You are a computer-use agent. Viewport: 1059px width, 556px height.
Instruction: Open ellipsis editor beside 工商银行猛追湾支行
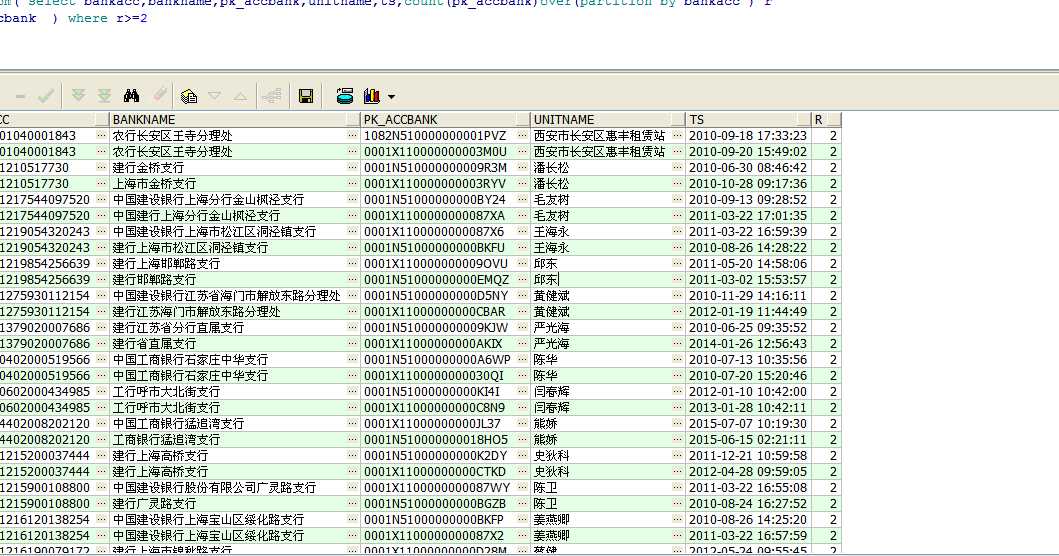353,439
